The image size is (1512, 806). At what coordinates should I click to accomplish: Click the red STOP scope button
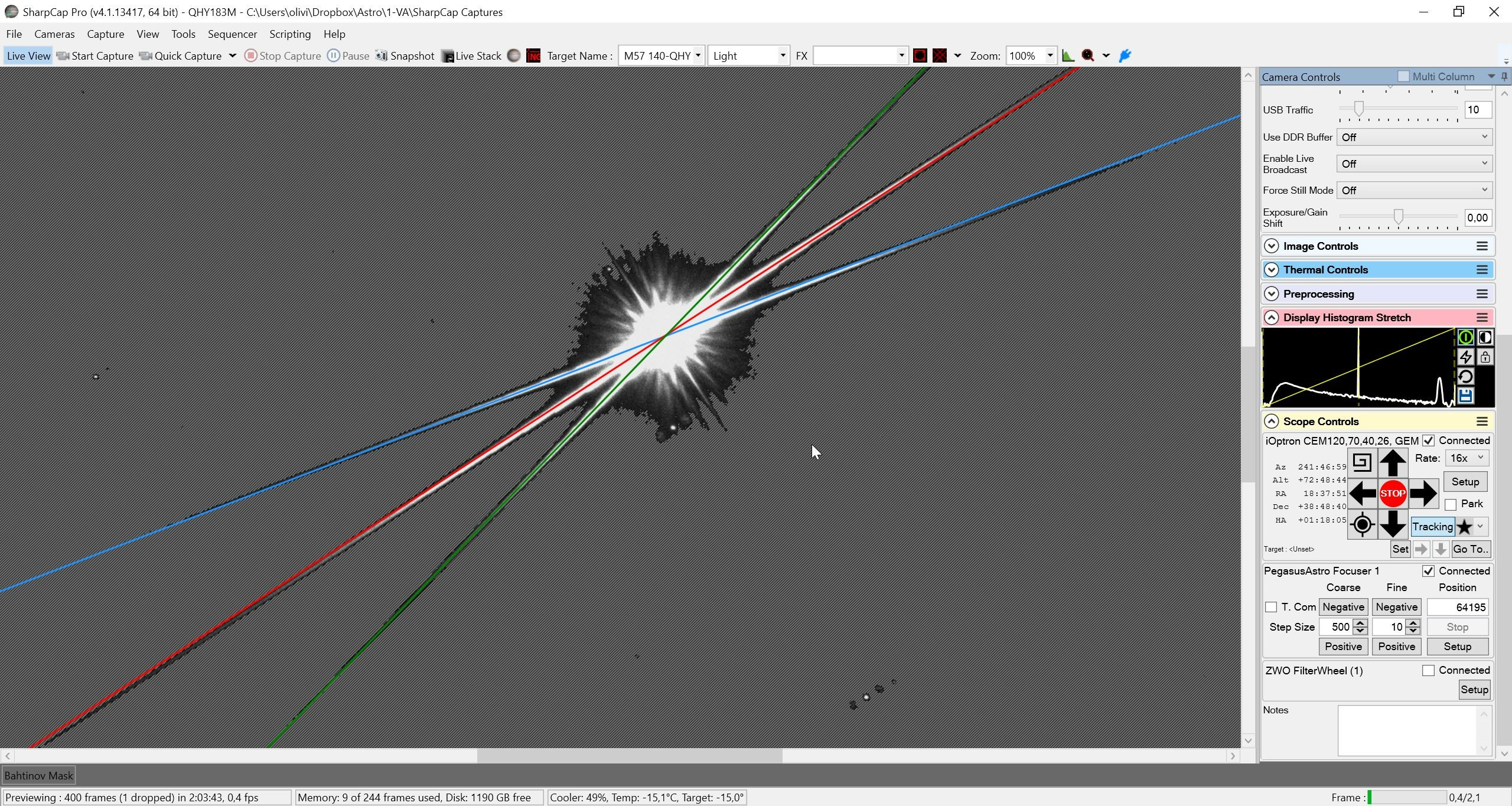(x=1393, y=494)
